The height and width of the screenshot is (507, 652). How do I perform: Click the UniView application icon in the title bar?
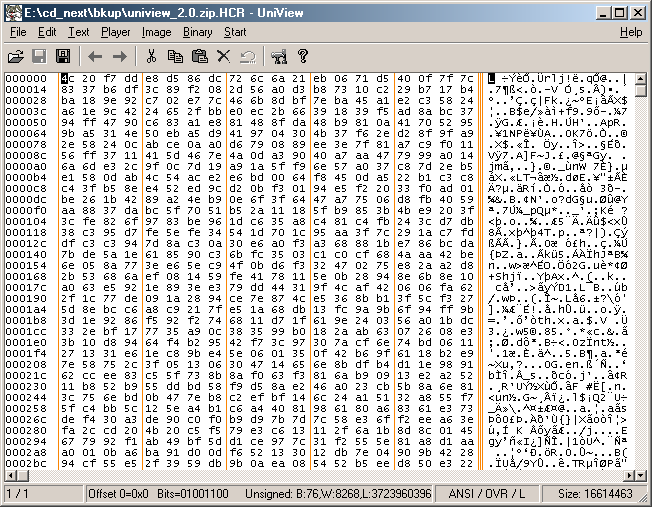[x=14, y=13]
